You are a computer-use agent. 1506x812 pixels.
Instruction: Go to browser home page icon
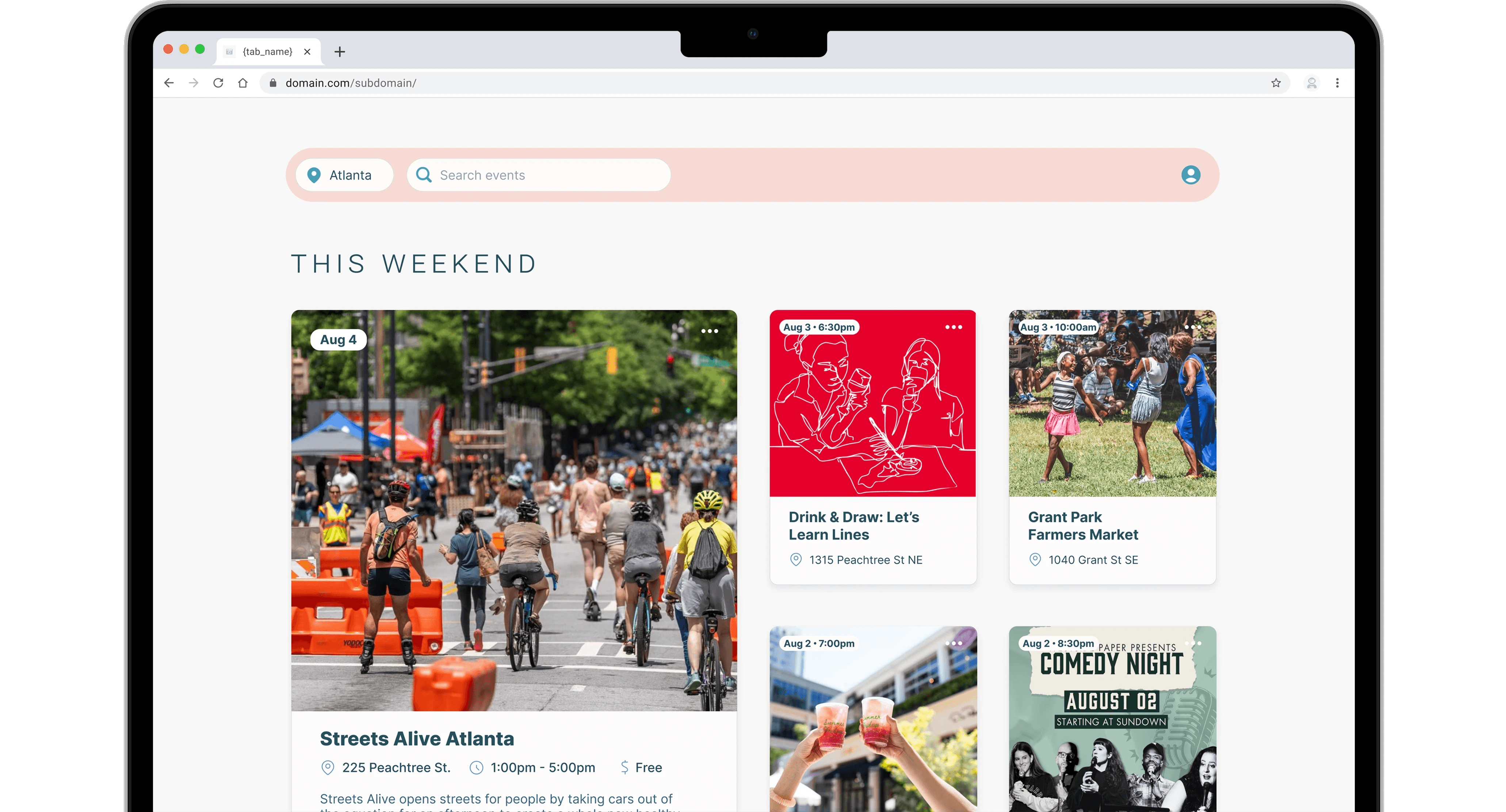pos(242,83)
